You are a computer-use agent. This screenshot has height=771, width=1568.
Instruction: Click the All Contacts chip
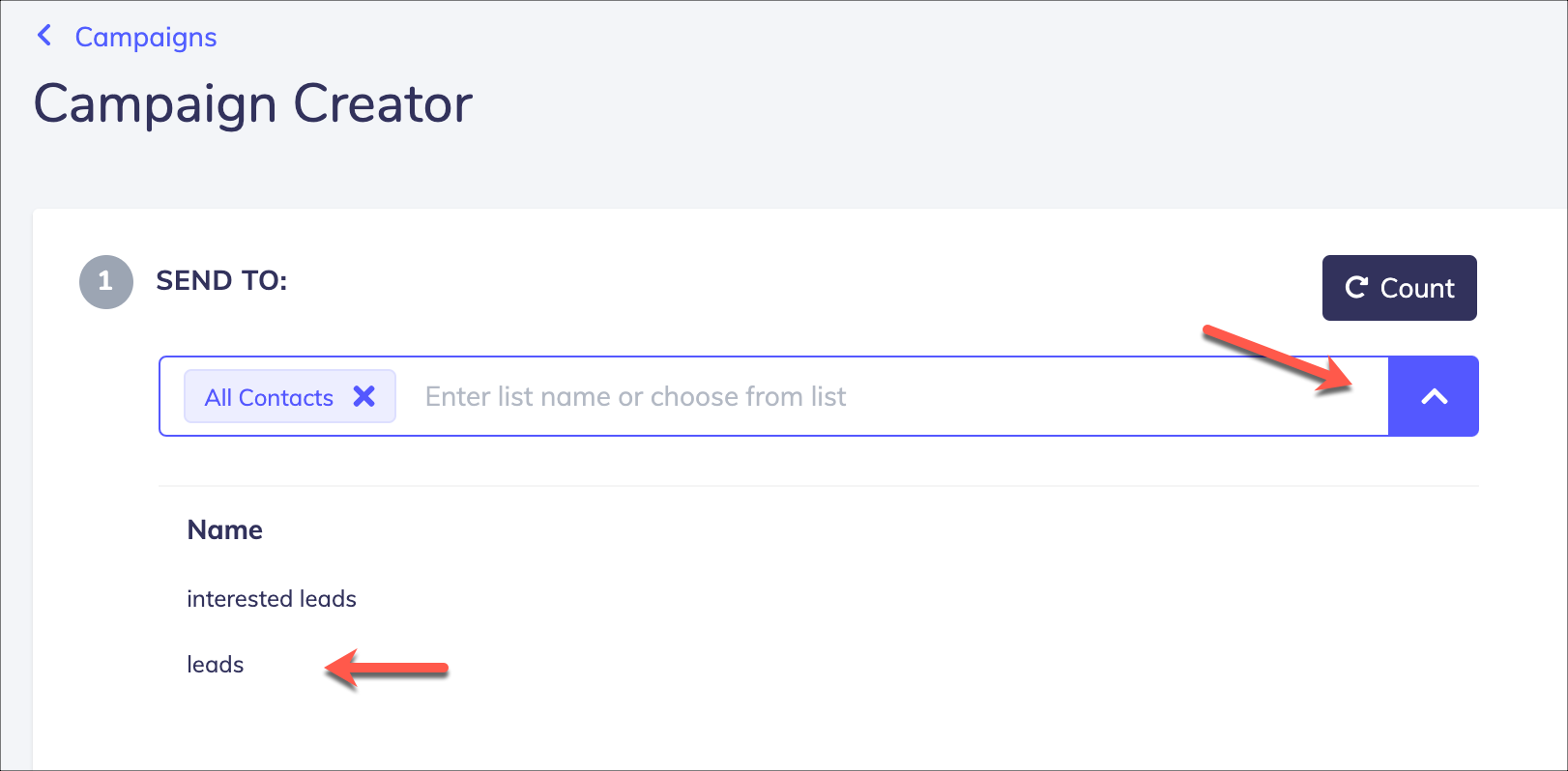290,396
